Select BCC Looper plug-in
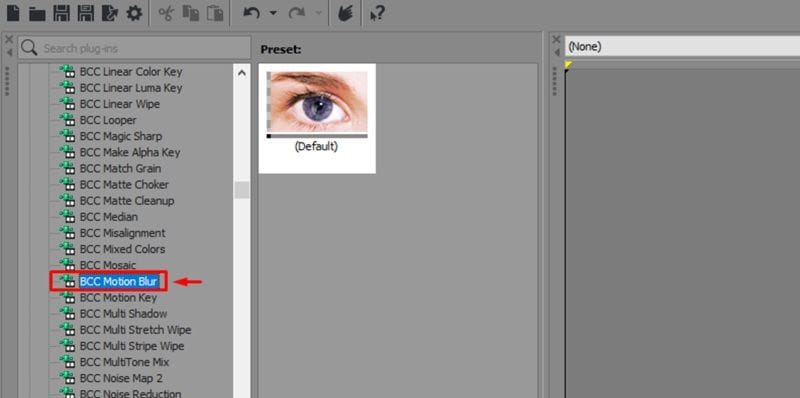Screen dimensions: 800x398 tap(108, 120)
